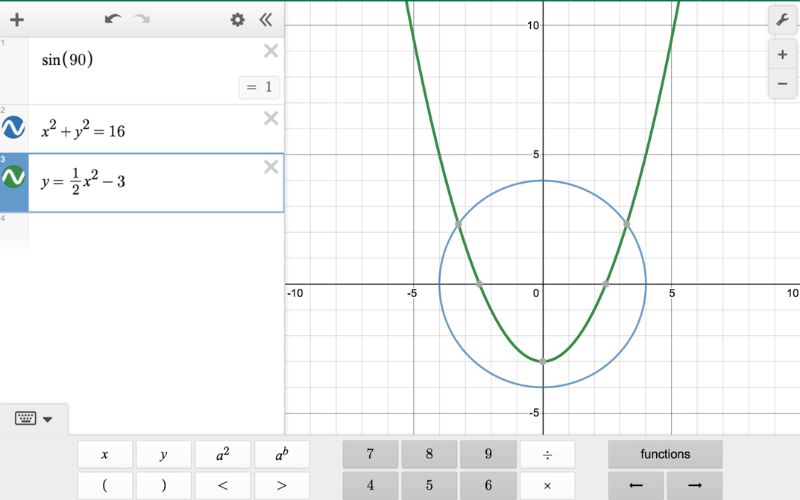Zoom out of the graph
Image resolution: width=800 pixels, height=500 pixels.
782,84
